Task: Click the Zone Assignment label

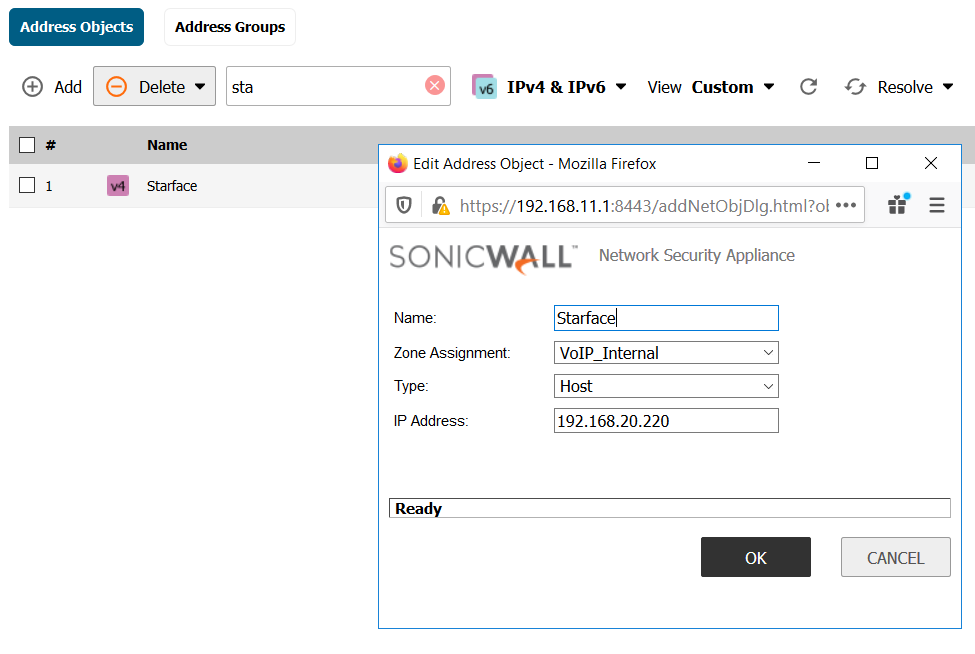Action: click(452, 353)
